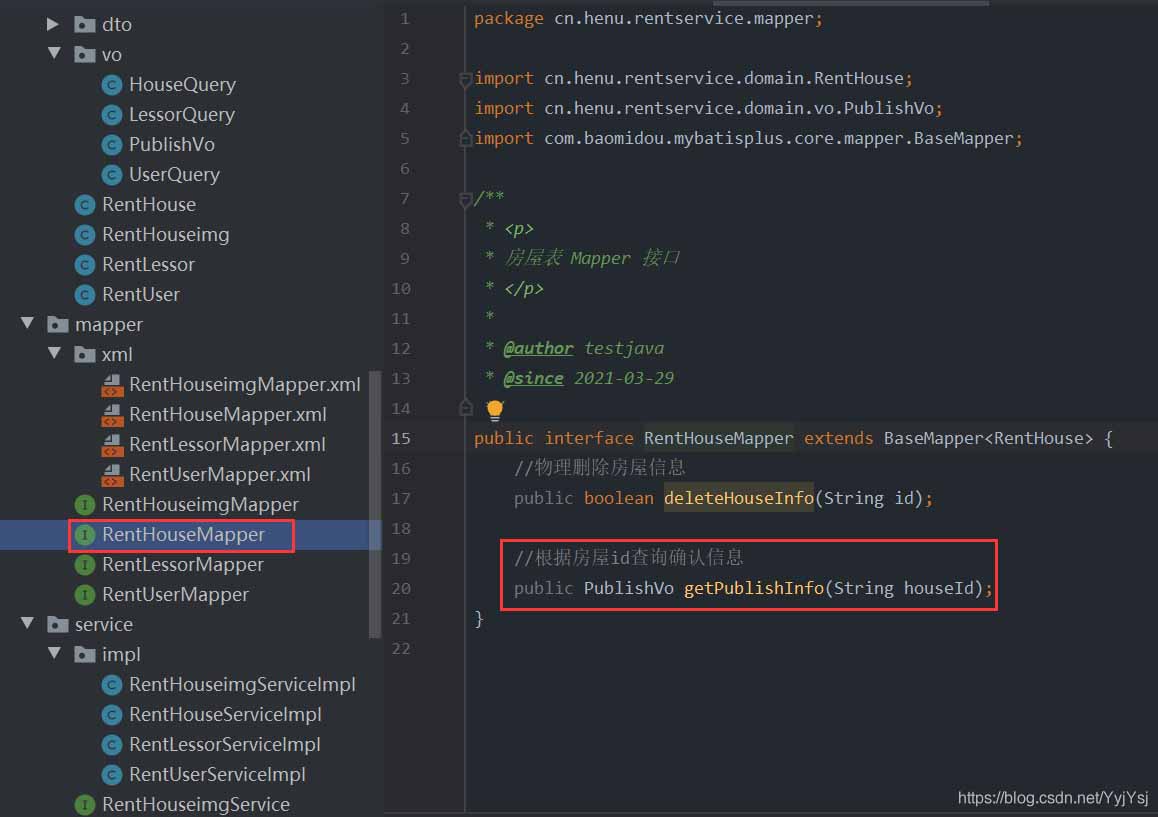Image resolution: width=1158 pixels, height=817 pixels.
Task: Collapse the Javadoc comment fold arrow at line 7
Action: 465,198
